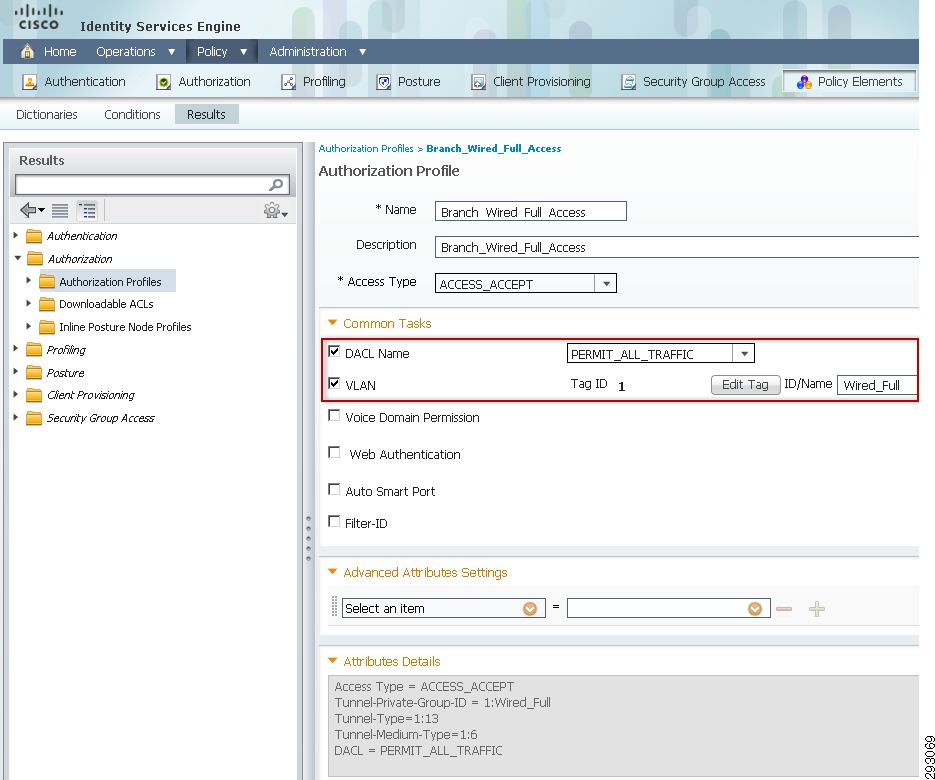
Task: Enable Voice Domain Permission checkbox
Action: pos(335,416)
